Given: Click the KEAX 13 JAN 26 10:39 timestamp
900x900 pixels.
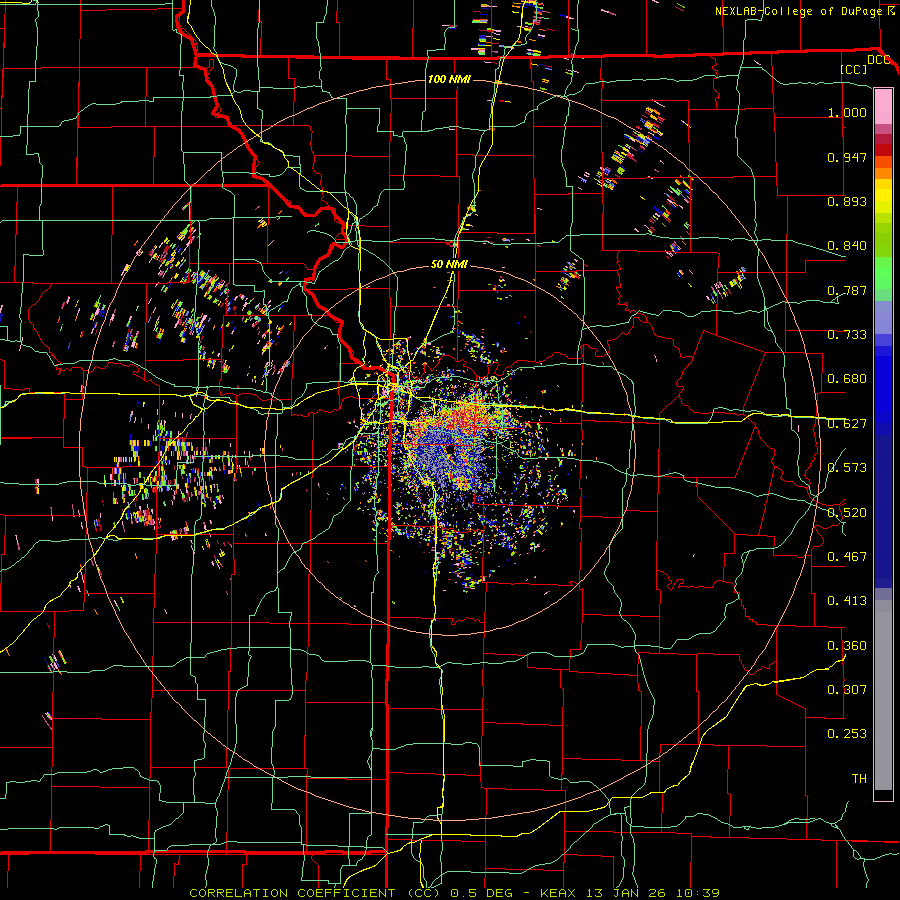Looking at the screenshot, I should pyautogui.click(x=630, y=893).
